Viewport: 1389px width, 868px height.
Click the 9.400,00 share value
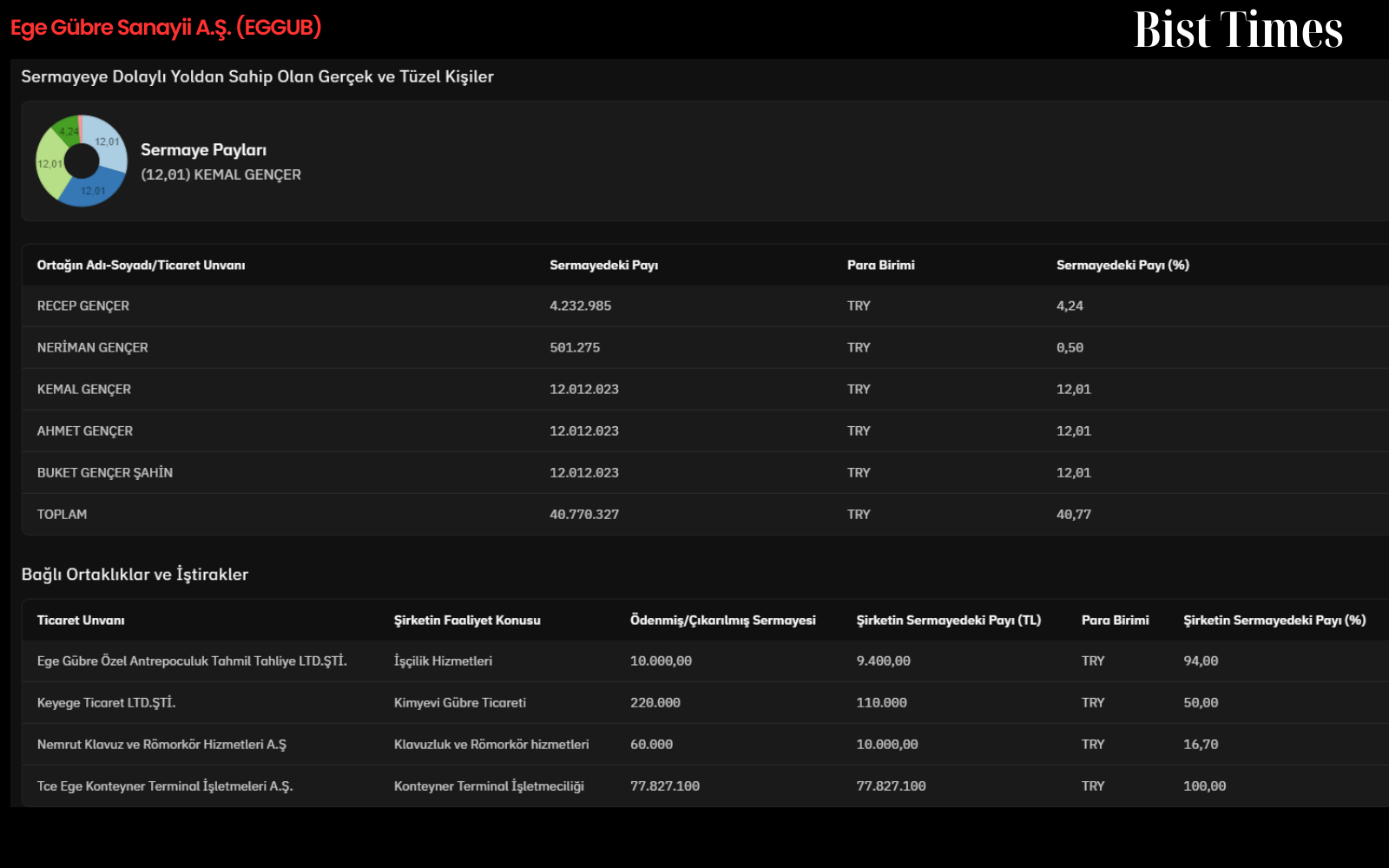[x=883, y=661]
